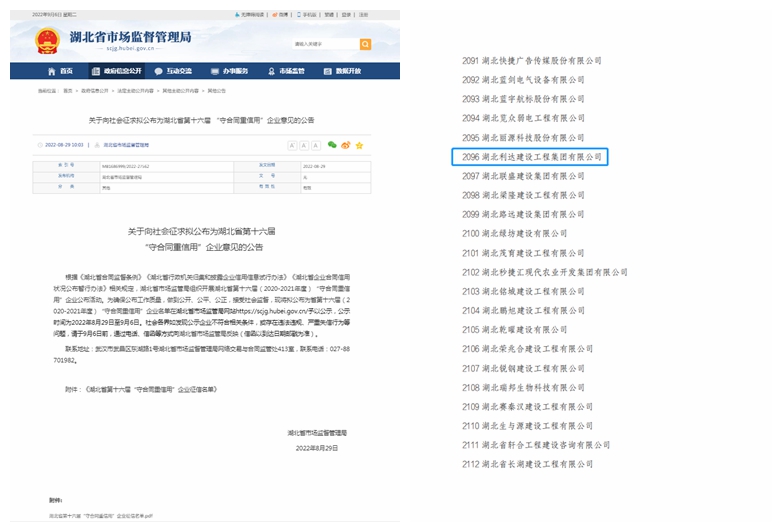Click 登录 login link in top bar
The height and width of the screenshot is (532, 782).
click(x=346, y=15)
